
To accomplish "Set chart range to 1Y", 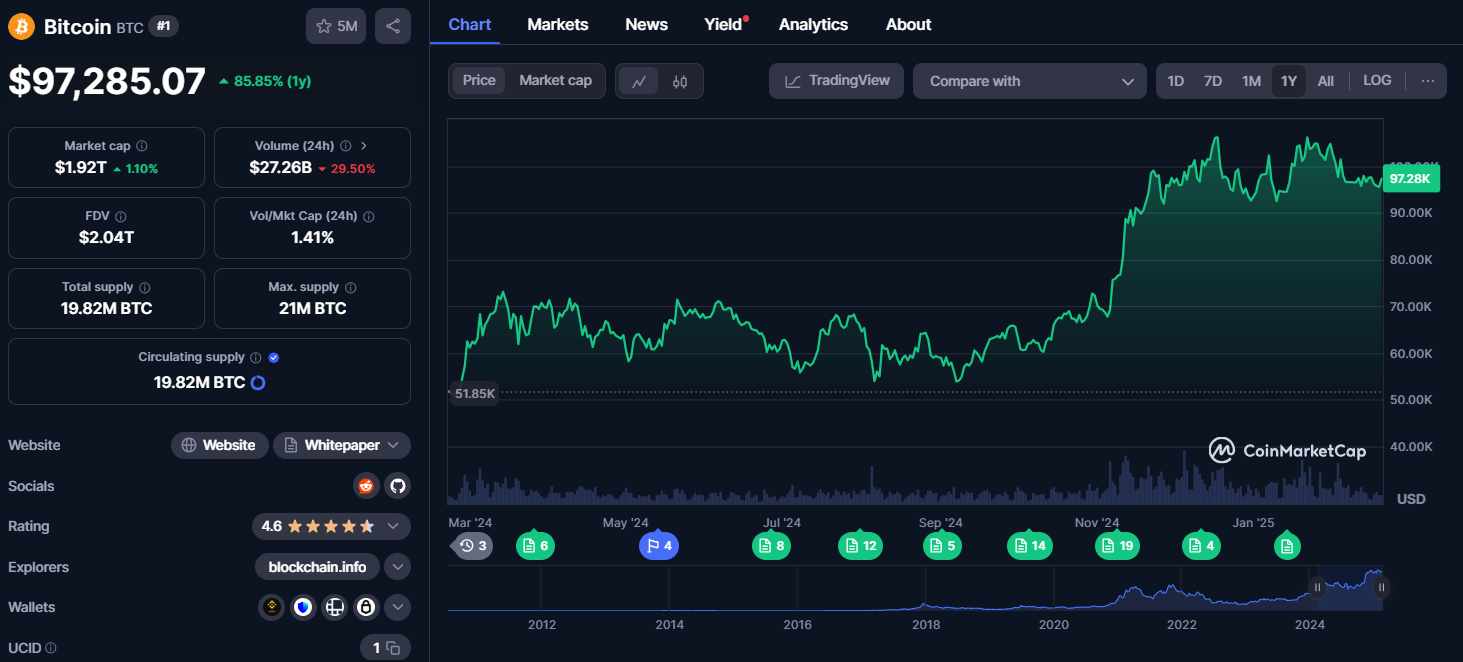I will 1289,81.
